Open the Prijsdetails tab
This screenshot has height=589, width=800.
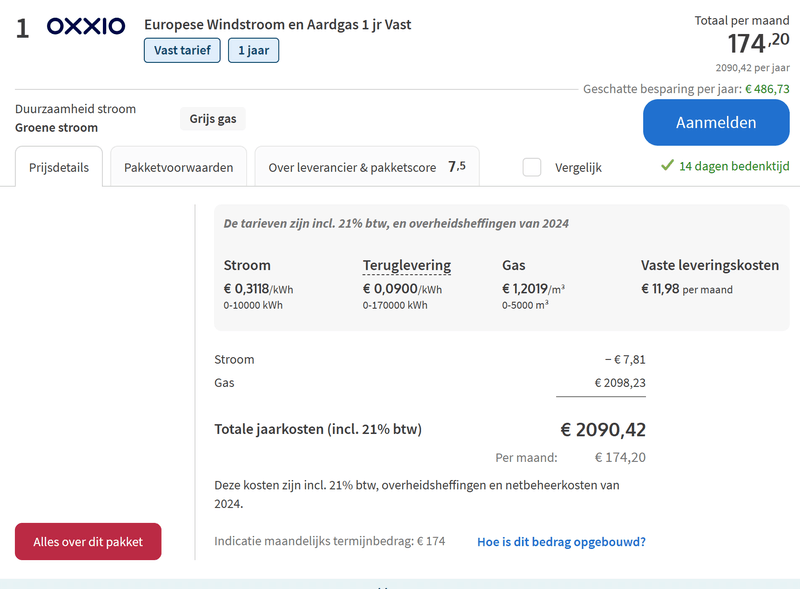click(x=59, y=167)
